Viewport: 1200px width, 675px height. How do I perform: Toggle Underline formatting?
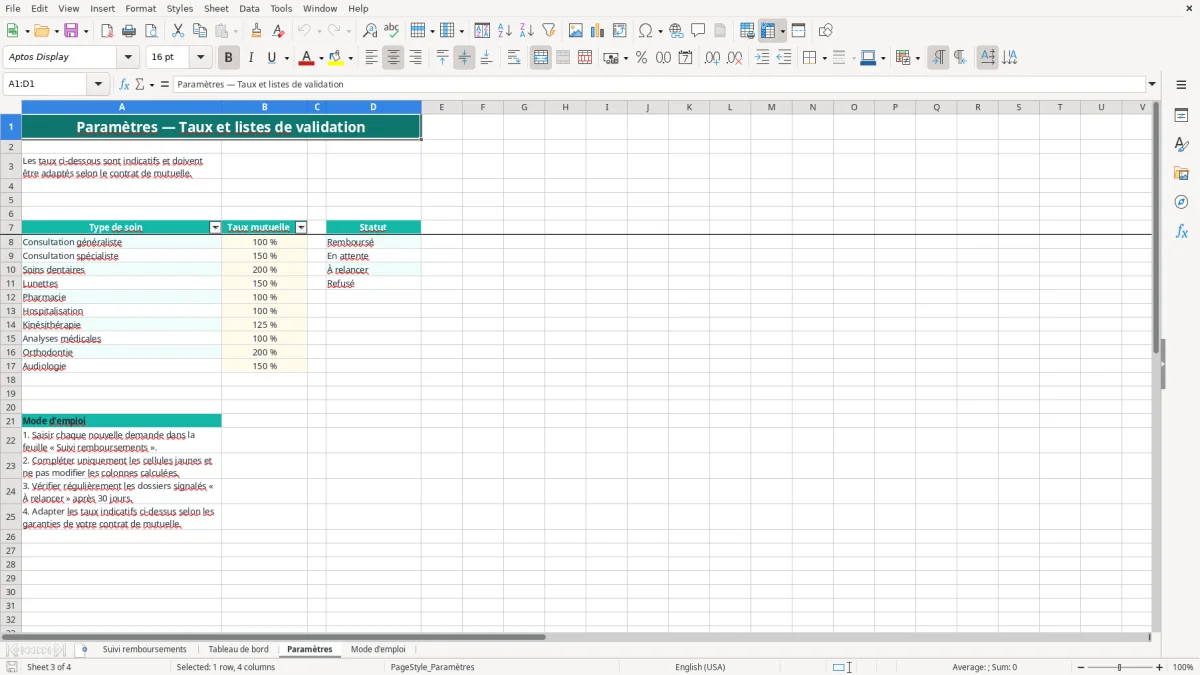pos(272,58)
